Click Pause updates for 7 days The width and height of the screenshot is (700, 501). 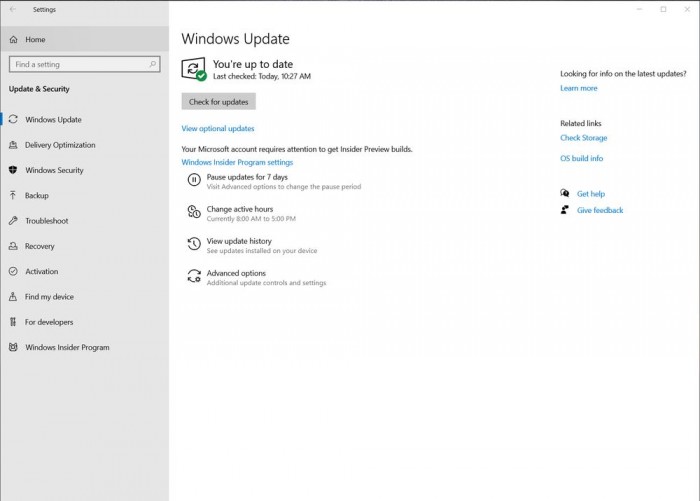(x=247, y=177)
